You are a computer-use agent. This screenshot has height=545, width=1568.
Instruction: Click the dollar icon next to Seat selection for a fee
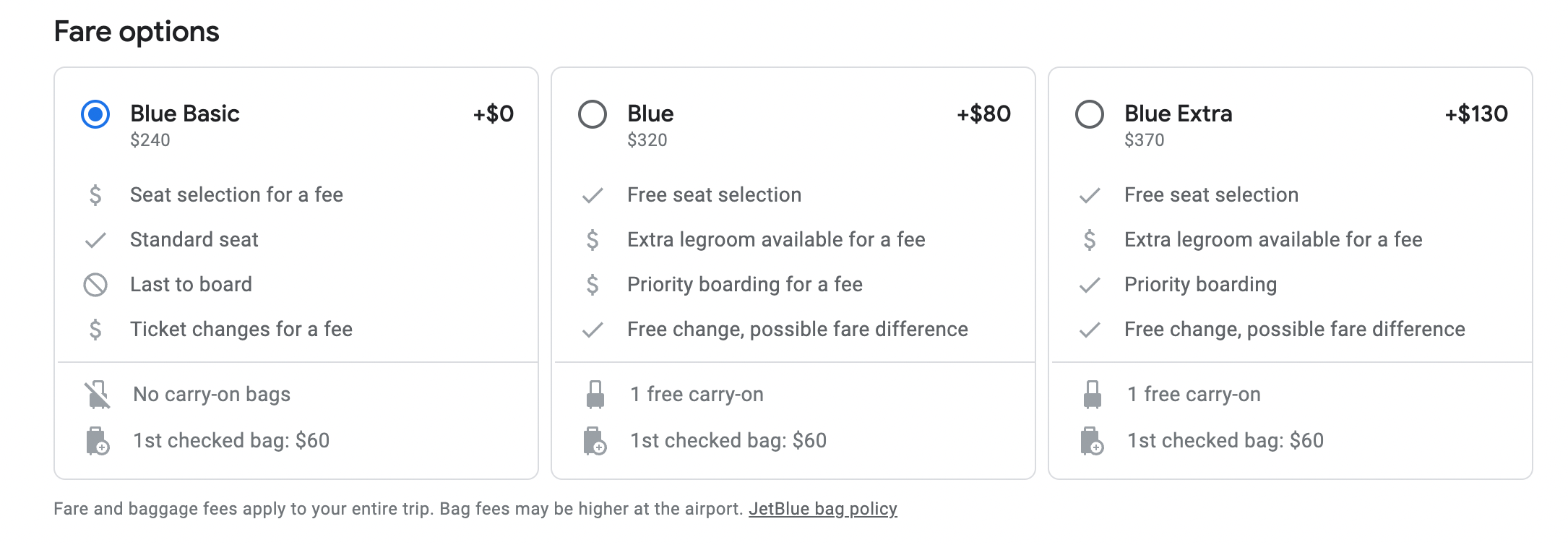(95, 195)
